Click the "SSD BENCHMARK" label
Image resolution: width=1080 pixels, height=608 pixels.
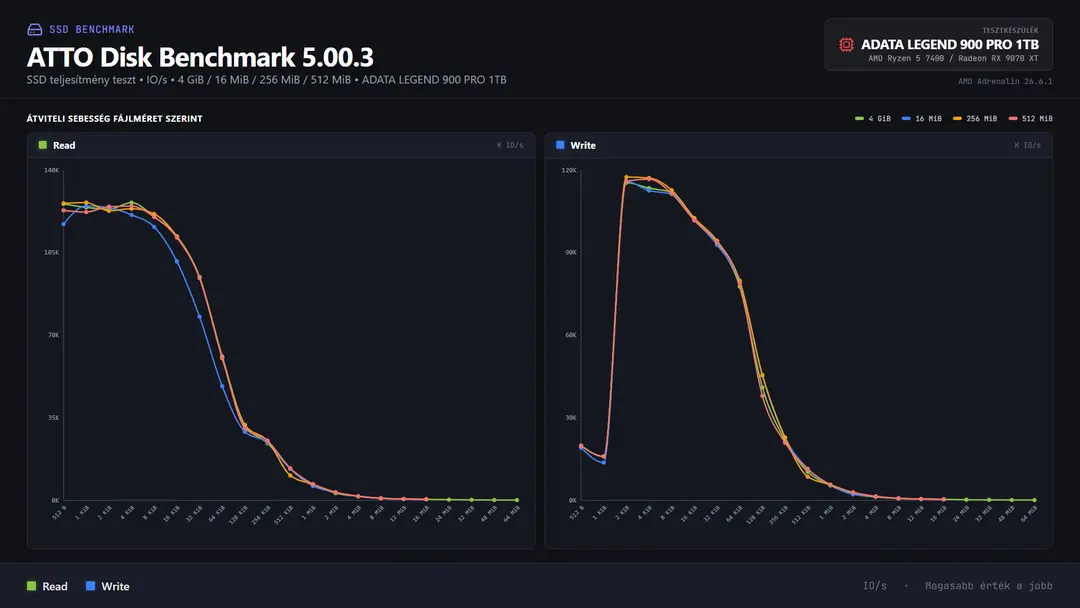click(92, 30)
